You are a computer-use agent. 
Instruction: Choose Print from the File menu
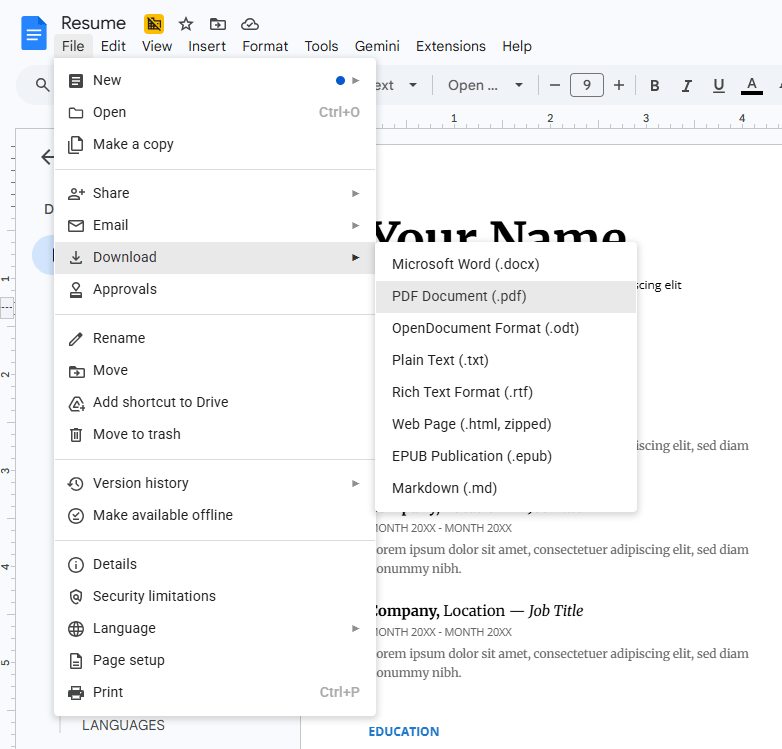click(x=215, y=692)
